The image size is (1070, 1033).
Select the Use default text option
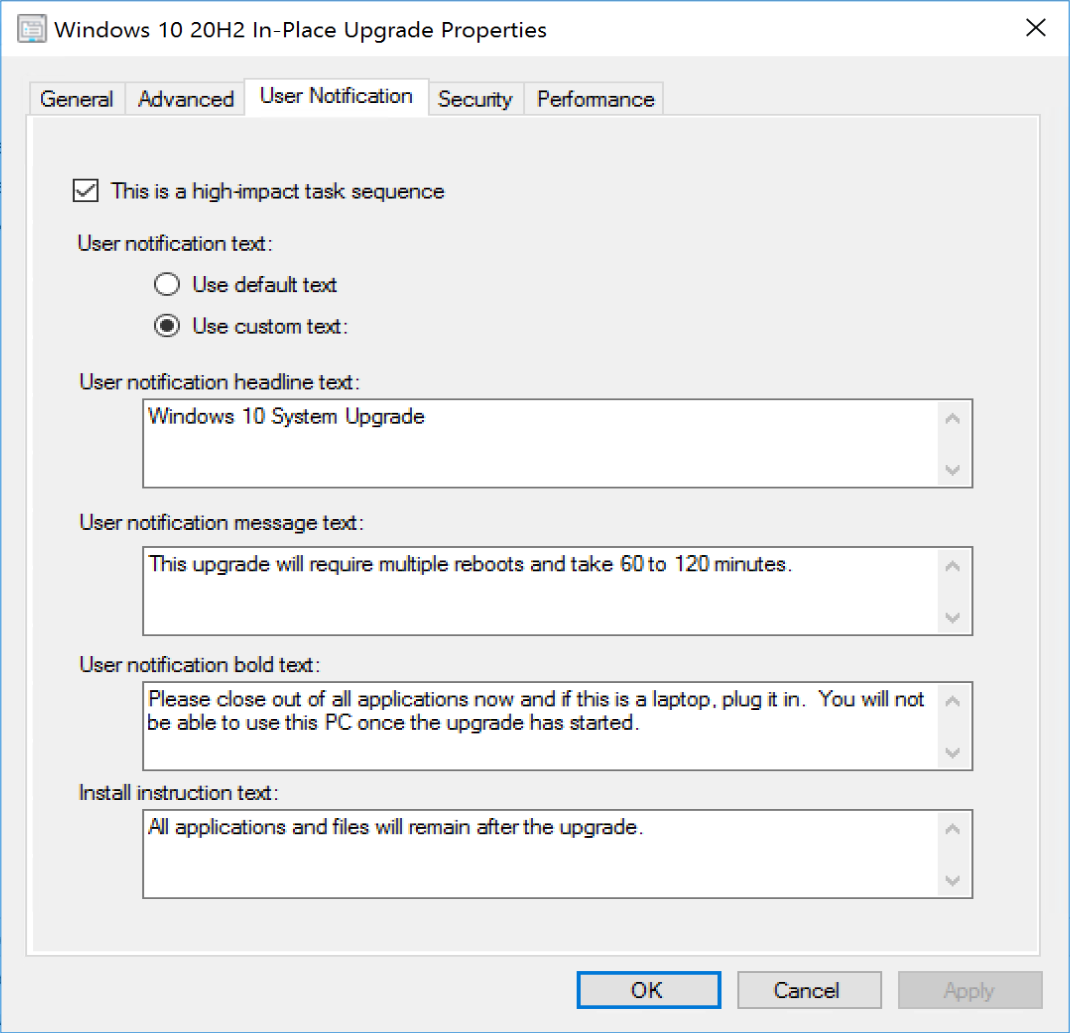(167, 284)
